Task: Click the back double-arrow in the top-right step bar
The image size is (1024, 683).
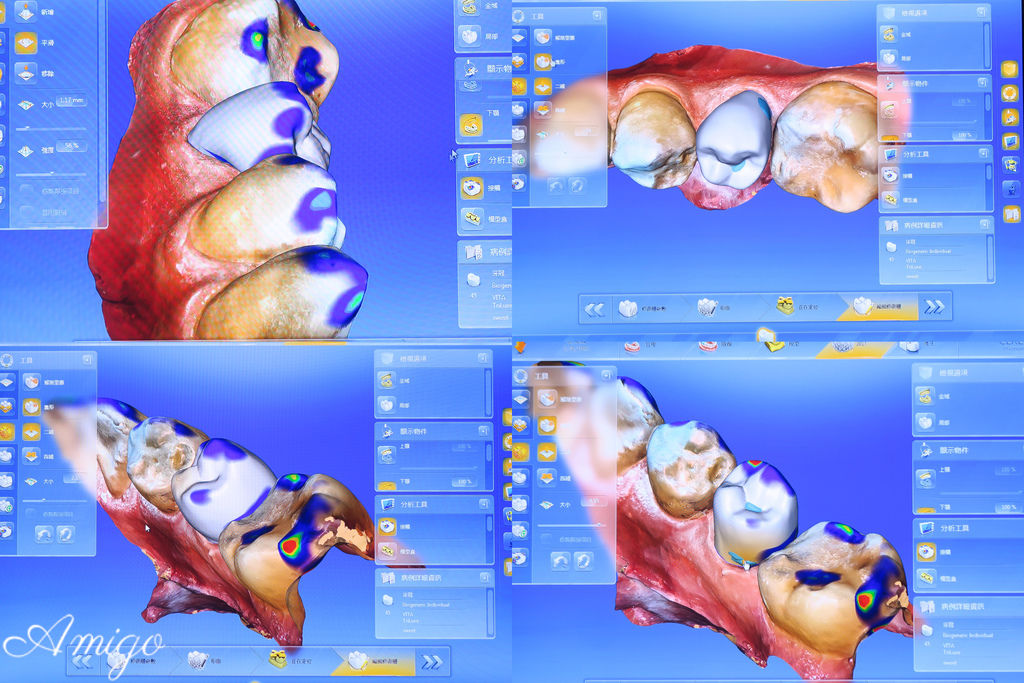Action: (x=594, y=310)
